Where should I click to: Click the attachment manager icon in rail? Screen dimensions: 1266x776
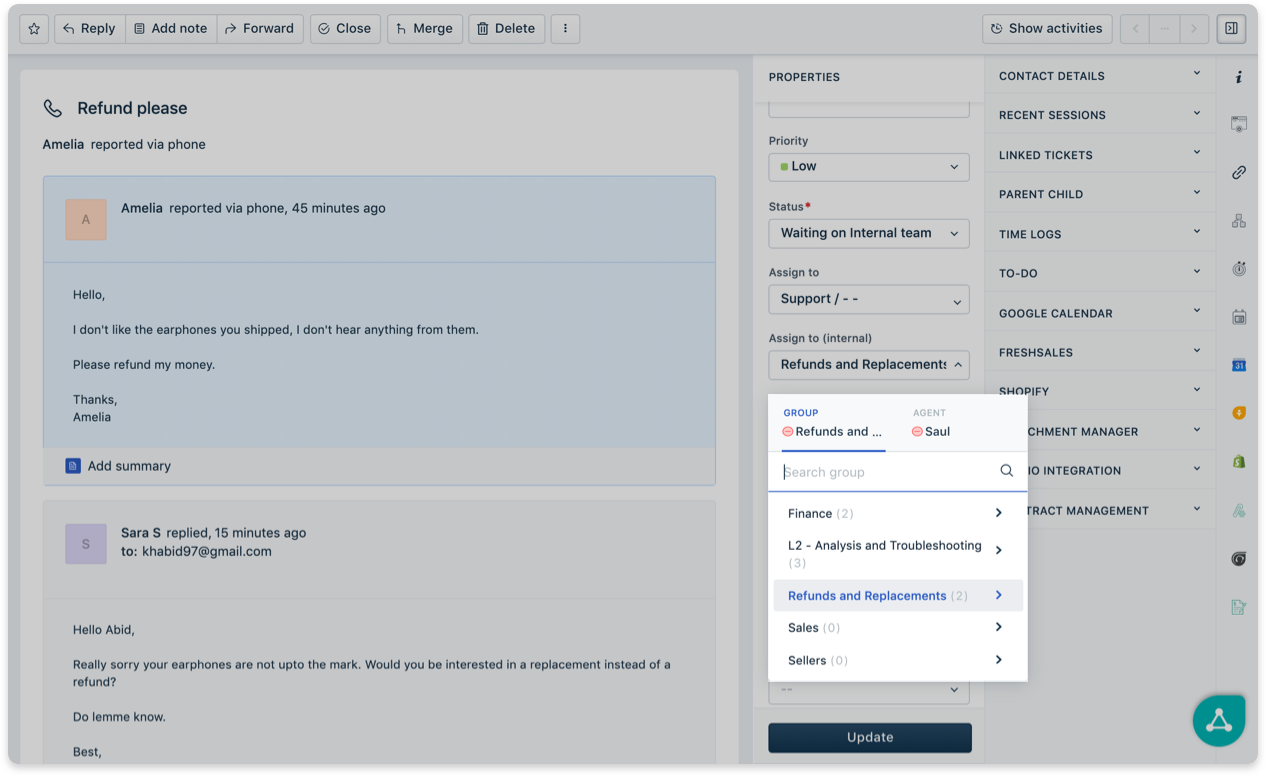pyautogui.click(x=1239, y=510)
